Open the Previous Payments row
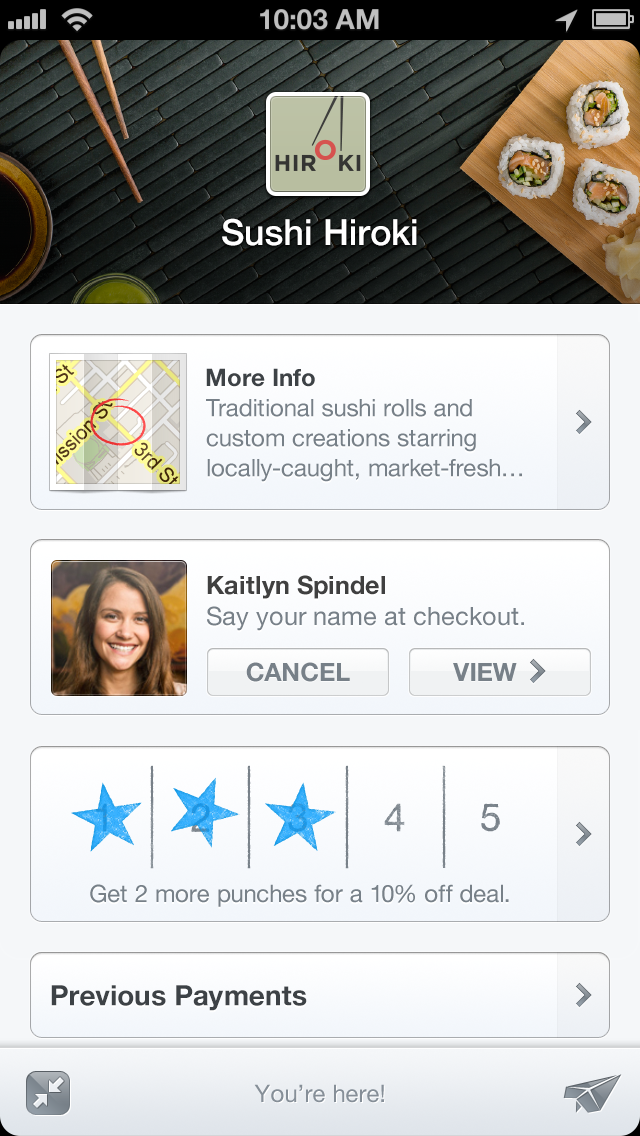Image resolution: width=640 pixels, height=1136 pixels. (290, 995)
